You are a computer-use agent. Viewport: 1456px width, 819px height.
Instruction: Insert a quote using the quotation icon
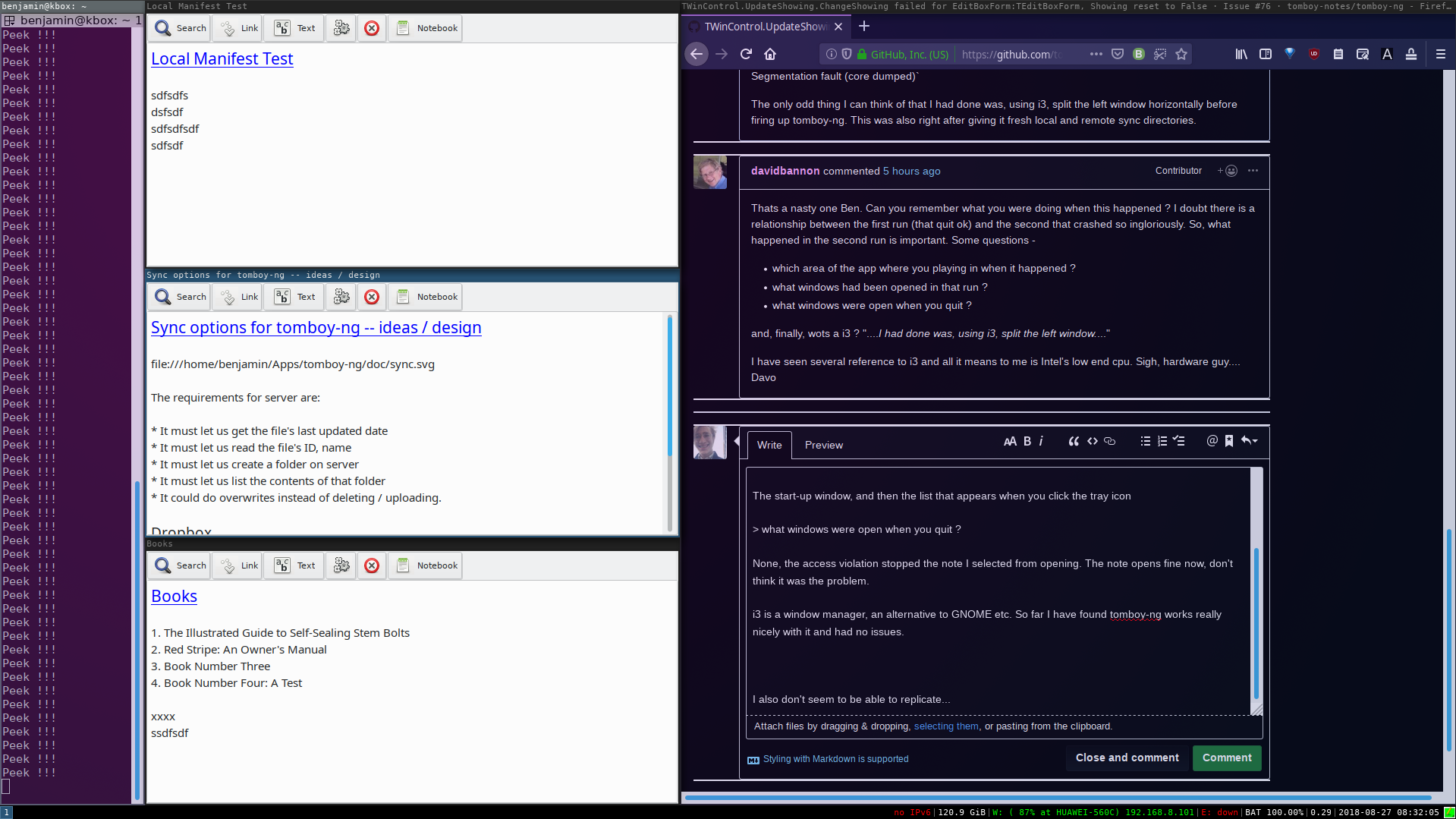(1074, 441)
